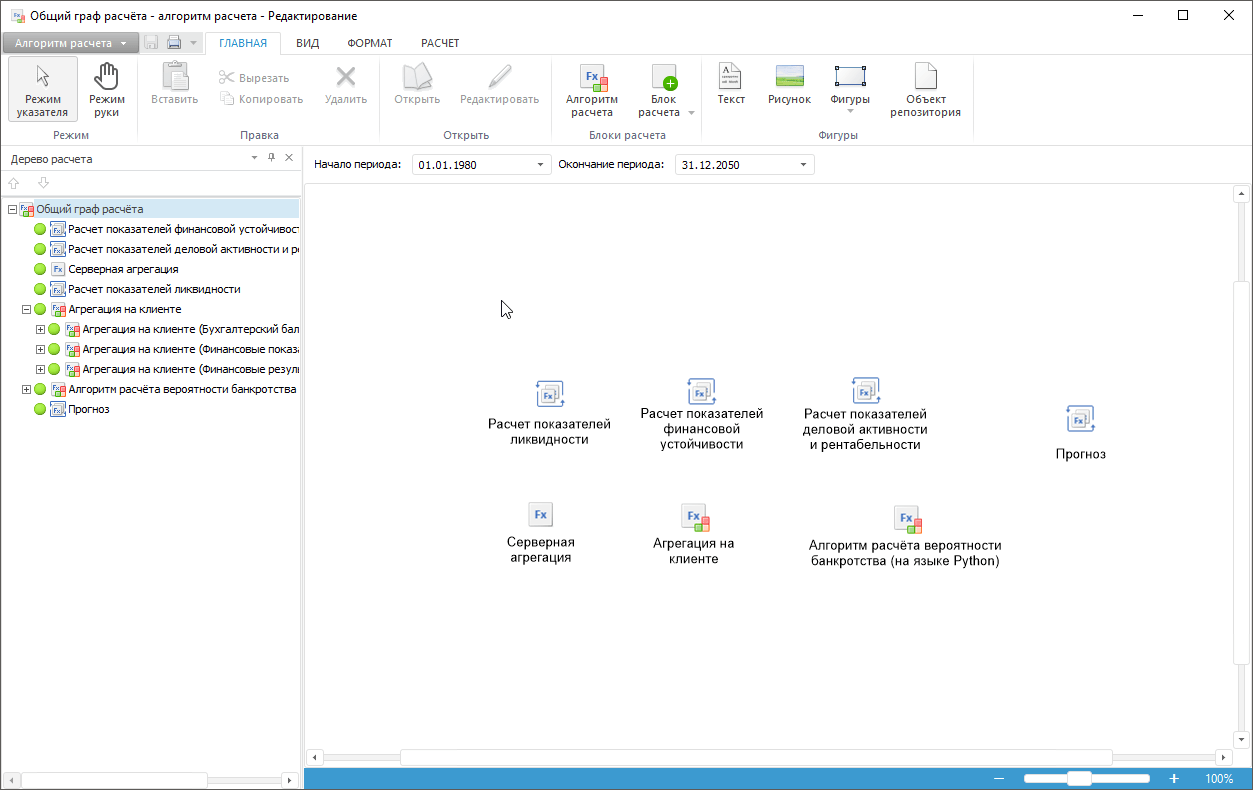This screenshot has height=790, width=1253.
Task: Open the Дерево расчета panel options dropdown arrow
Action: click(254, 158)
